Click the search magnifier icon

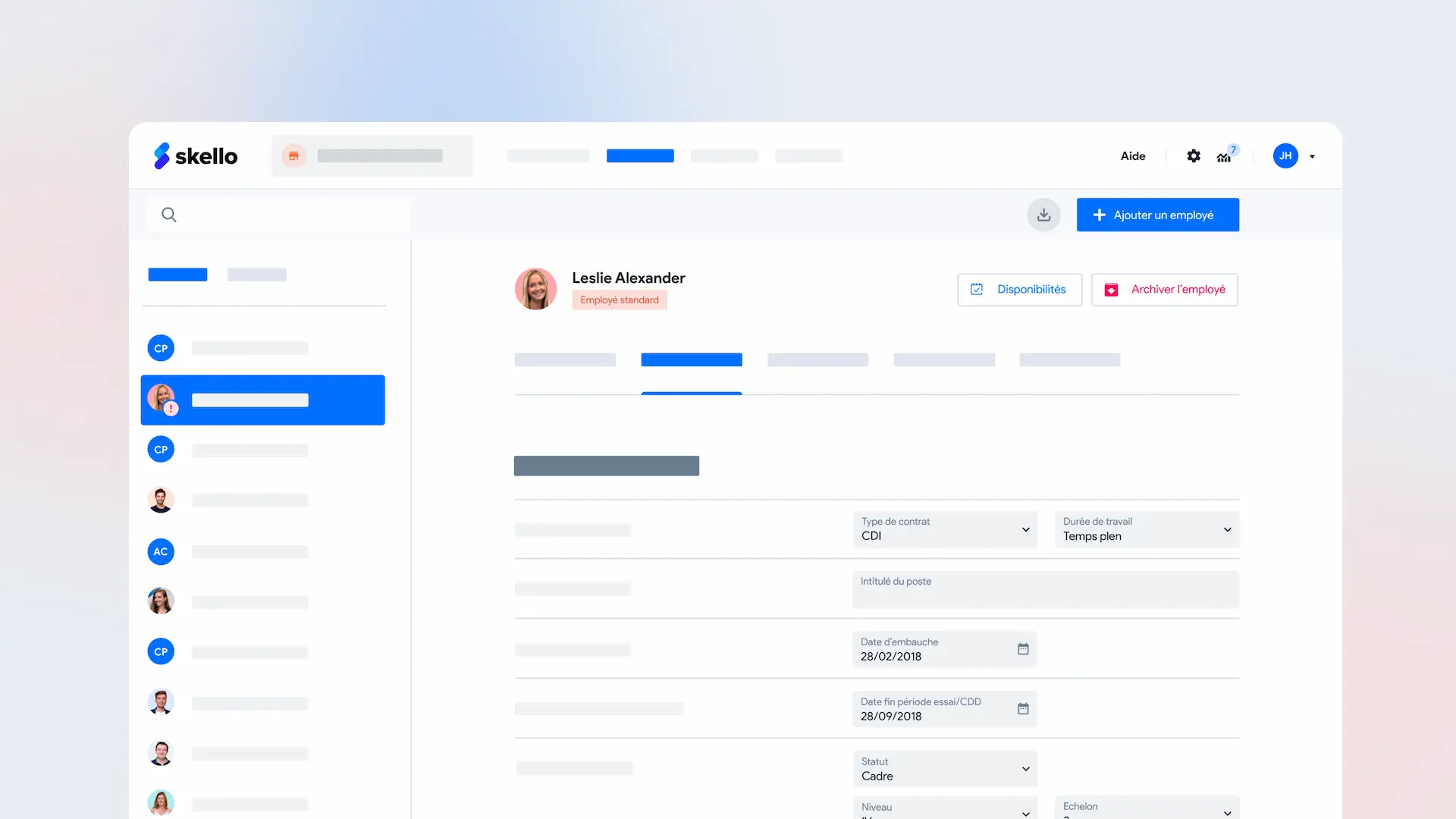(169, 215)
